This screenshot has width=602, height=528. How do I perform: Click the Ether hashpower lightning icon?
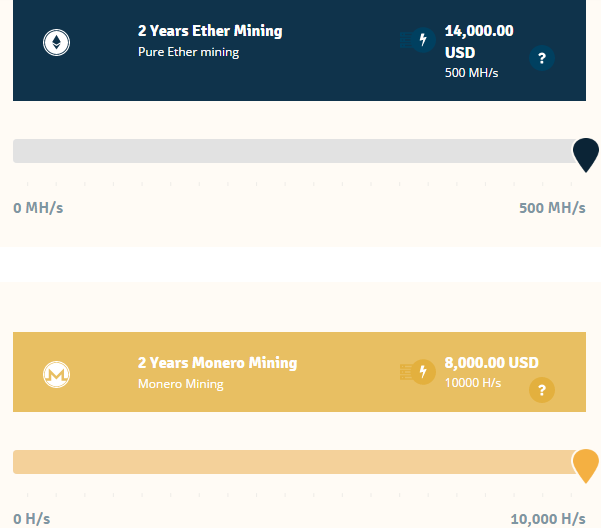[x=422, y=41]
